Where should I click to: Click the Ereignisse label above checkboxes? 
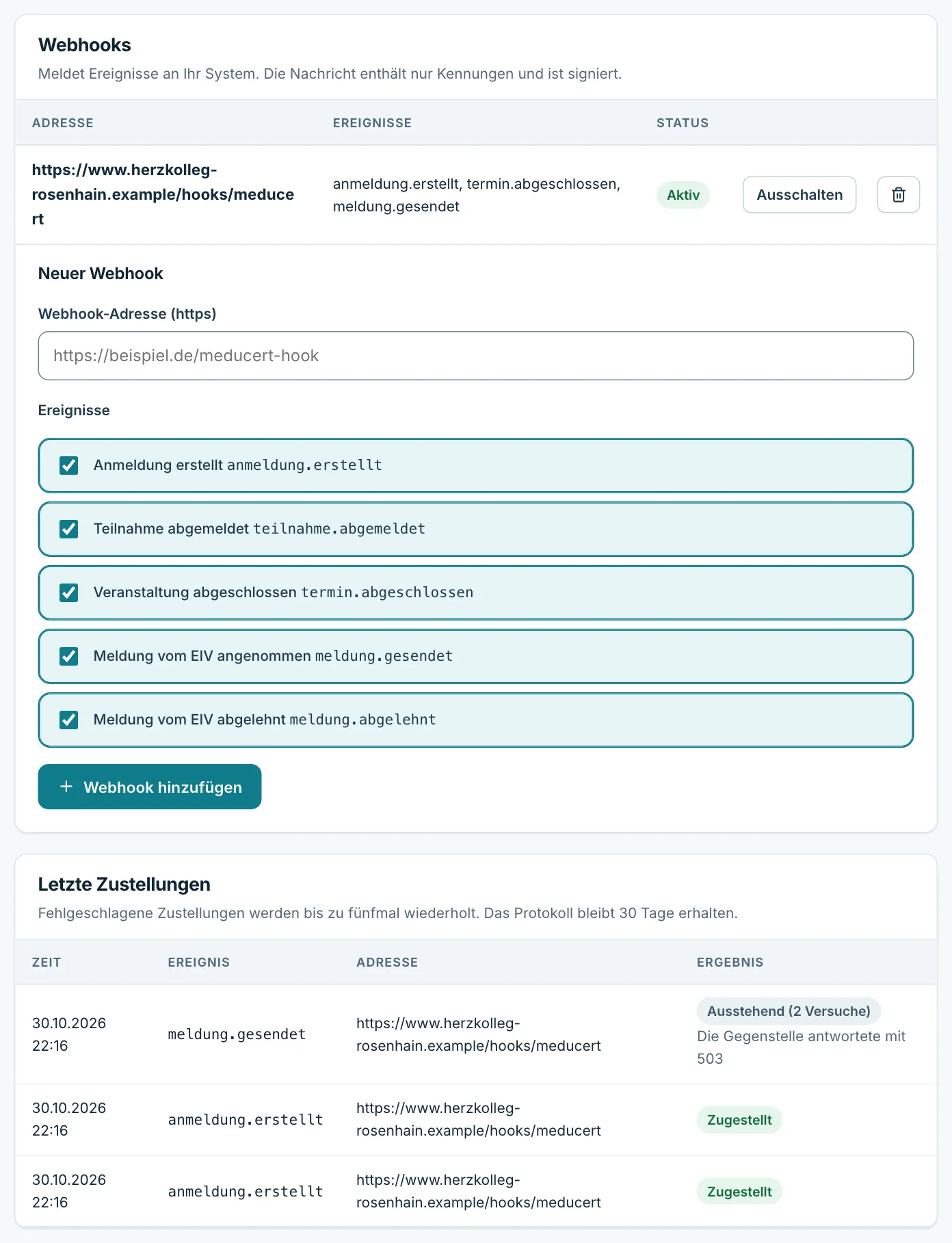pyautogui.click(x=74, y=410)
